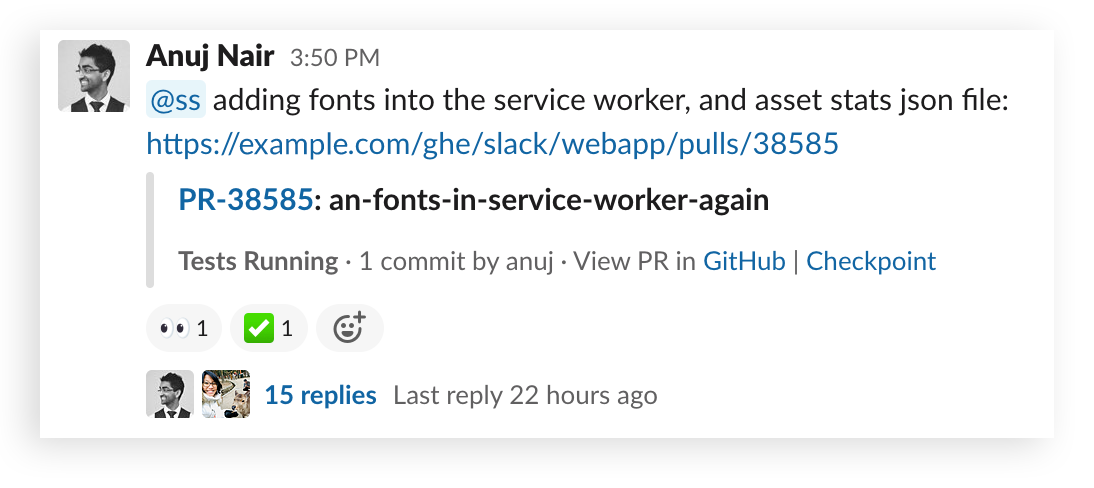Open Anuj Nair's profile via name
The height and width of the screenshot is (488, 1094).
[x=211, y=56]
